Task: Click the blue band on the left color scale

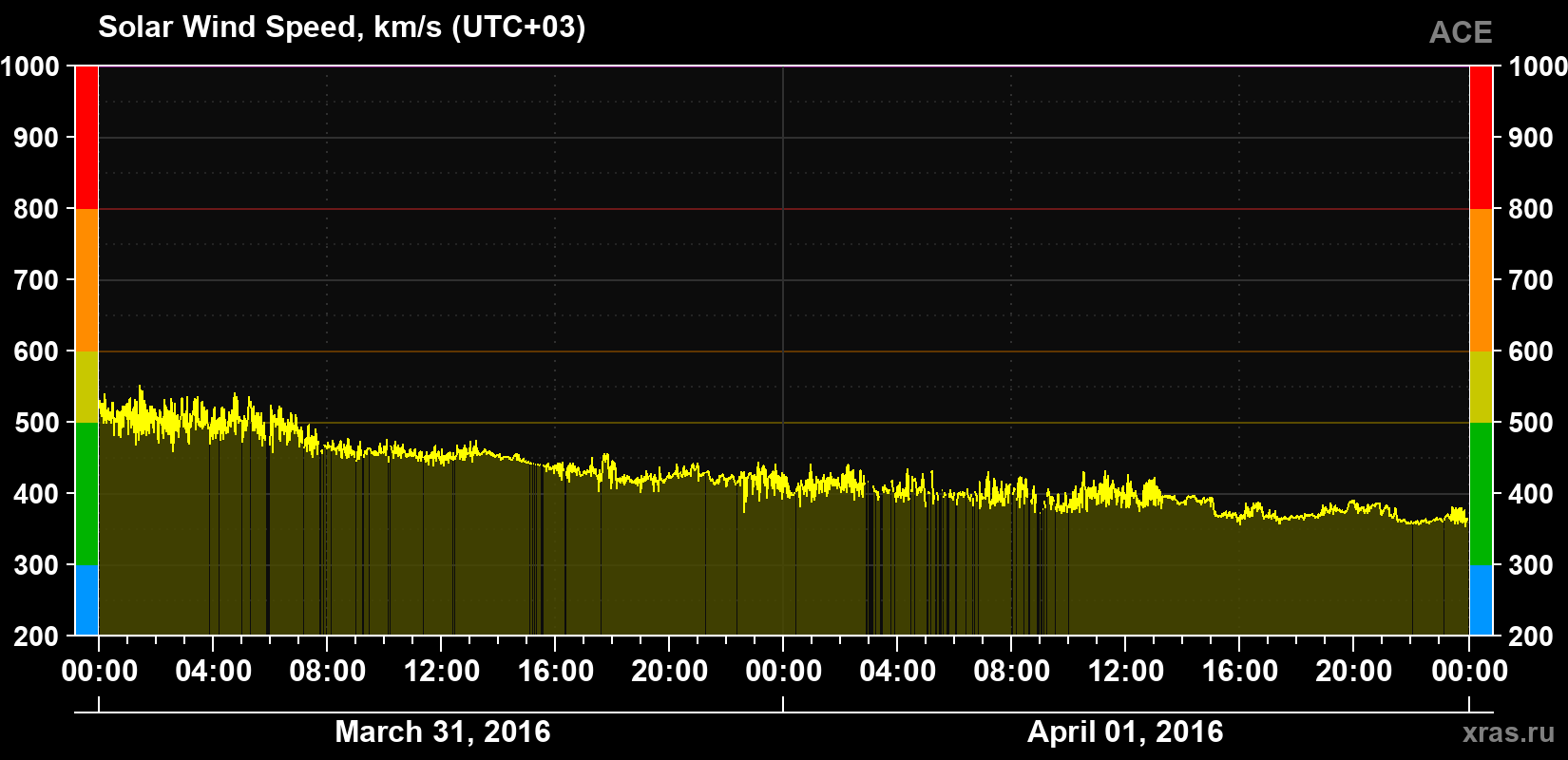Action: point(86,600)
